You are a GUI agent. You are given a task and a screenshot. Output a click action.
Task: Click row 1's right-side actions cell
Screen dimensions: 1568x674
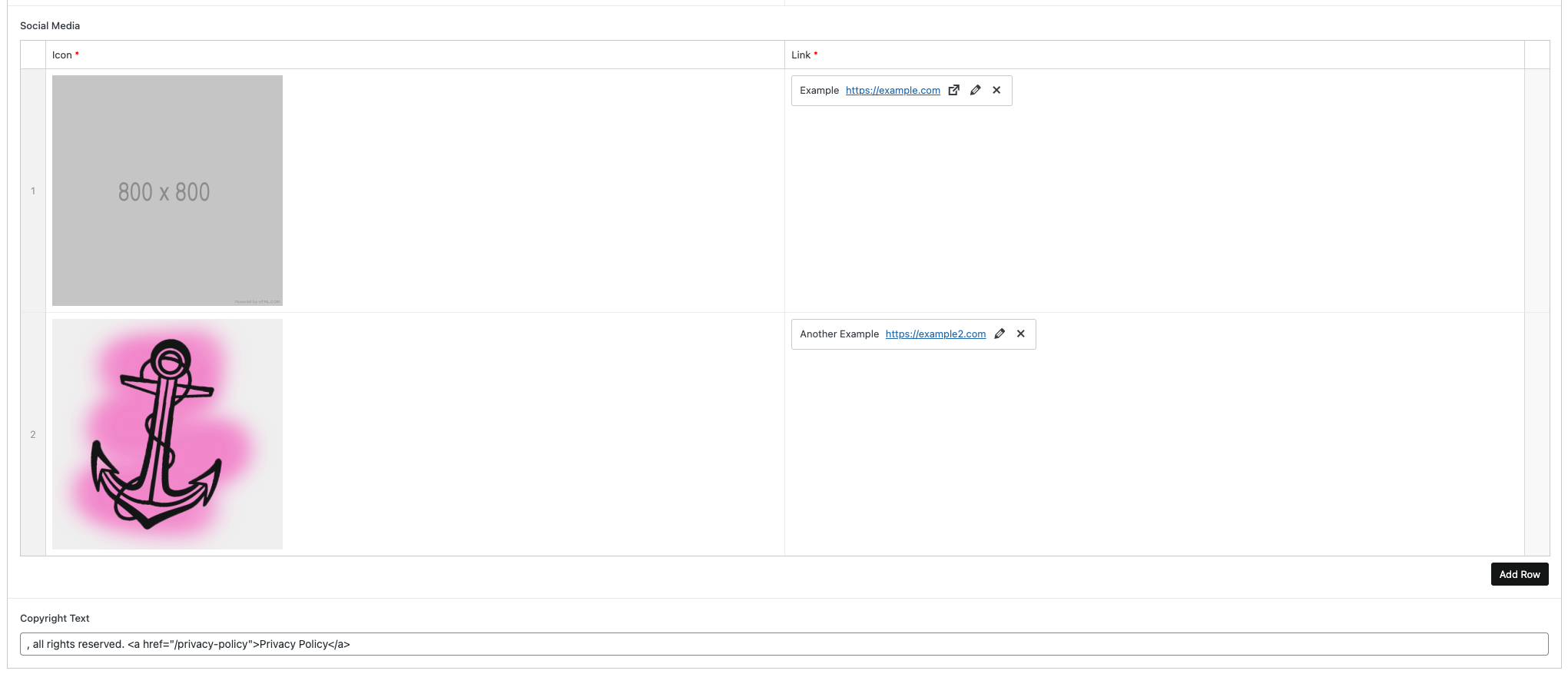(1537, 191)
